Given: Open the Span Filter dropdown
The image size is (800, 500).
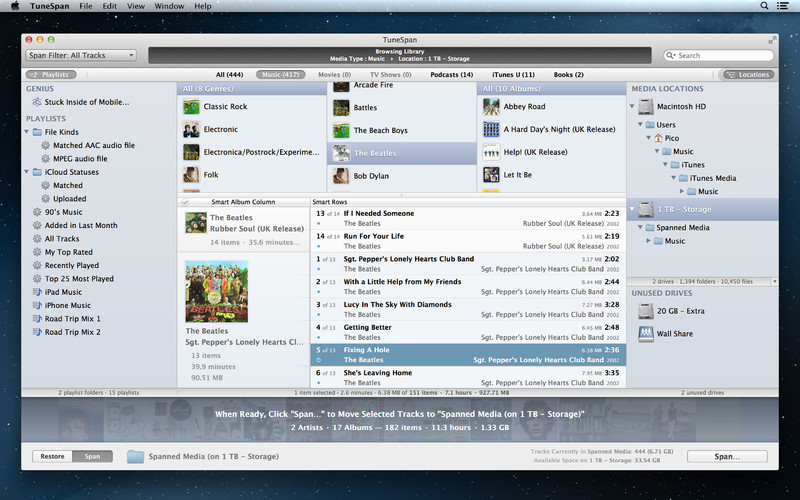Looking at the screenshot, I should pos(81,55).
